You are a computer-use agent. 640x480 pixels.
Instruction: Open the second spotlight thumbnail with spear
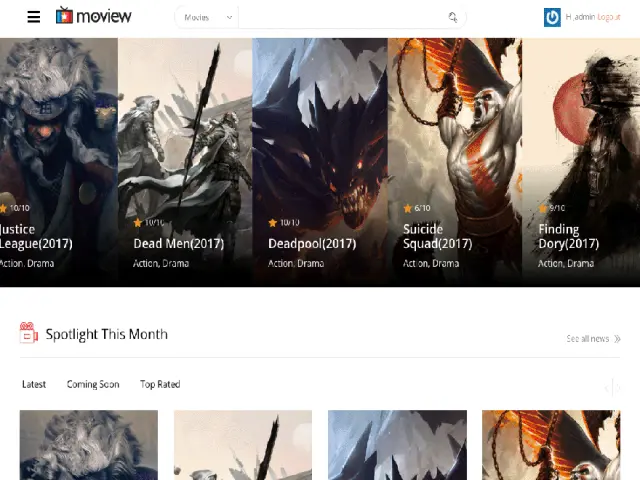pos(243,445)
